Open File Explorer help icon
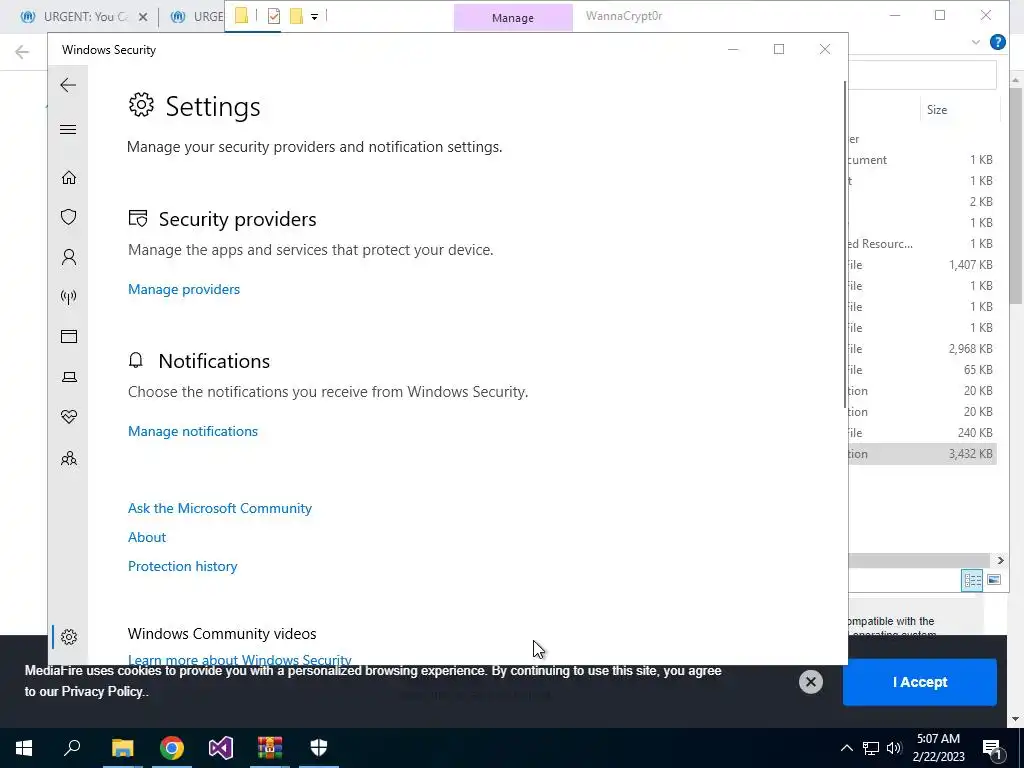 tap(997, 42)
